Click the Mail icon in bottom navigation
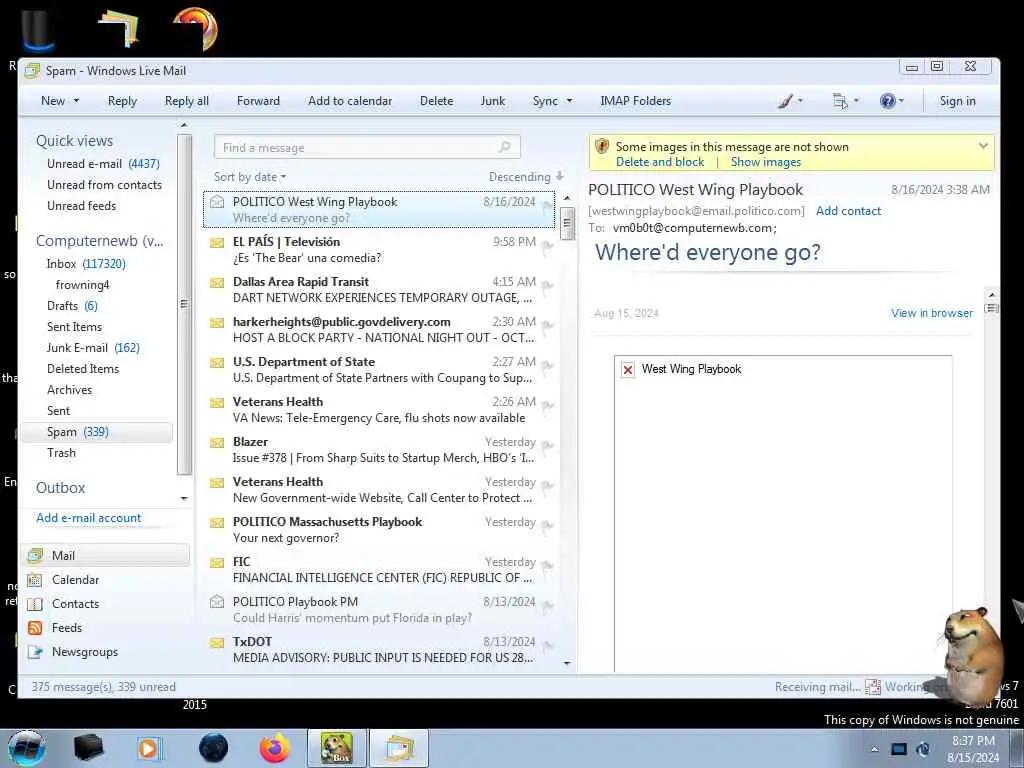 [35, 556]
